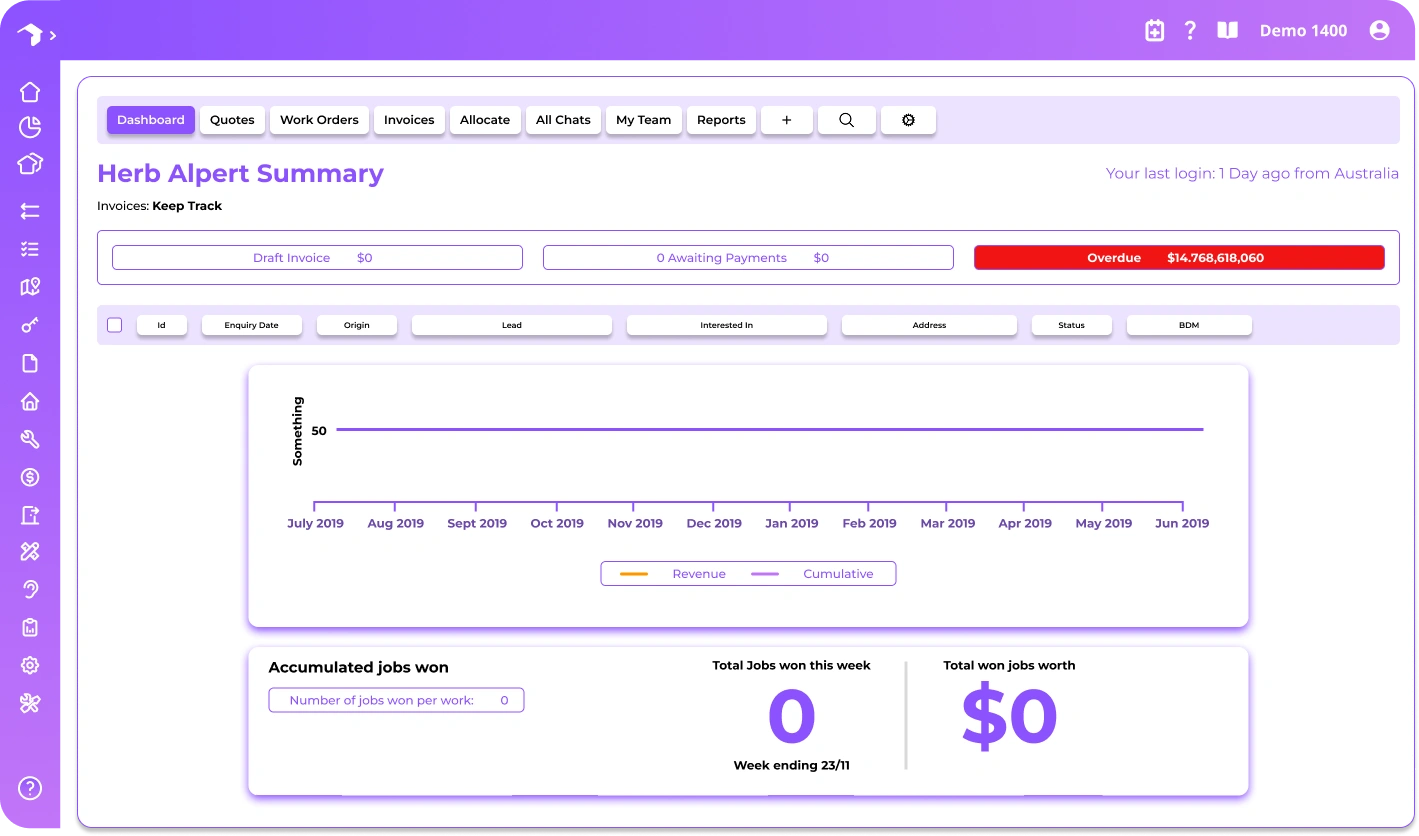
Task: Open the map pin sidebar icon
Action: (30, 287)
